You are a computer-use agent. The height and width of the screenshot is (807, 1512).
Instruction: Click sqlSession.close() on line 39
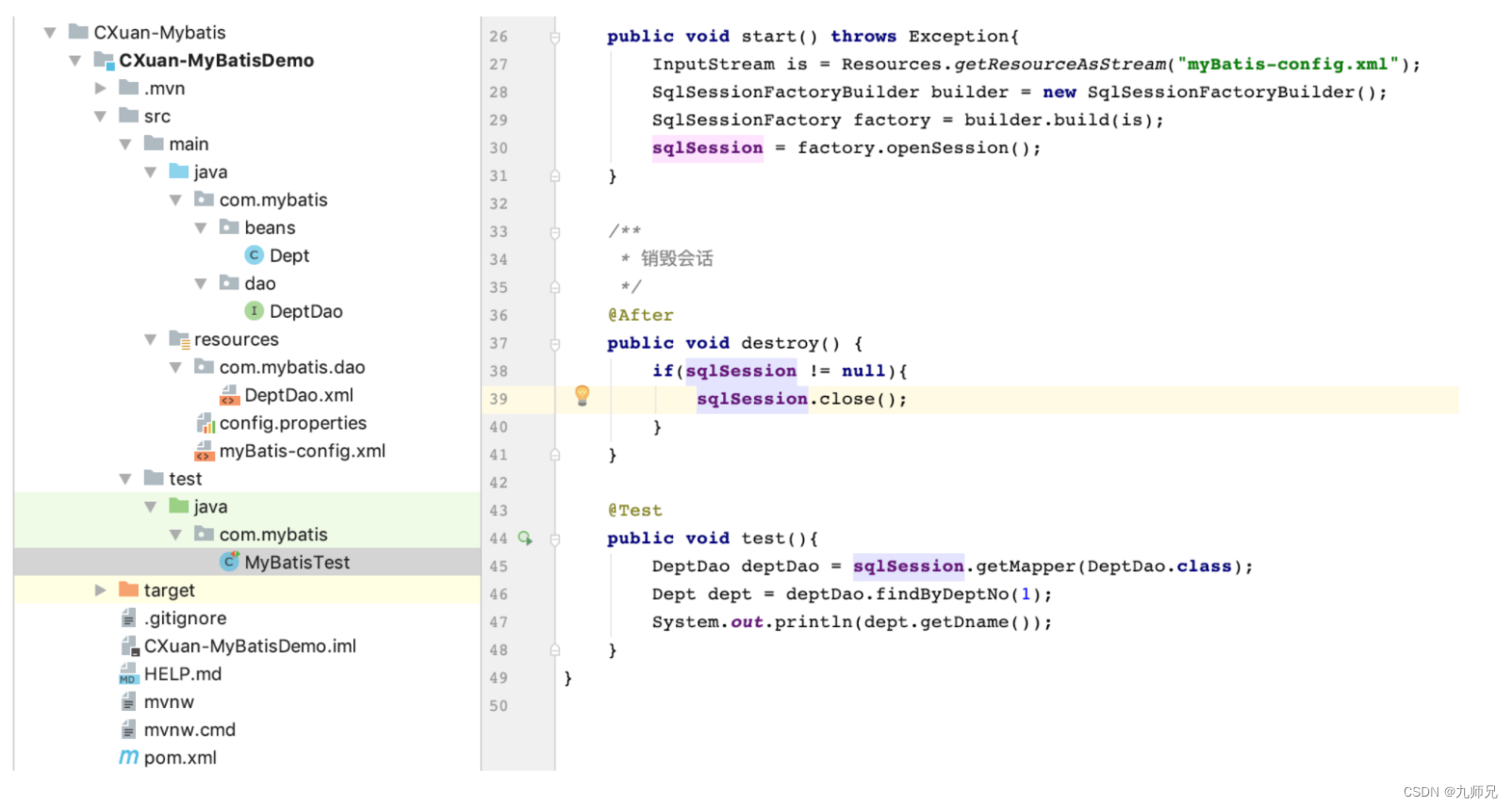click(x=802, y=400)
